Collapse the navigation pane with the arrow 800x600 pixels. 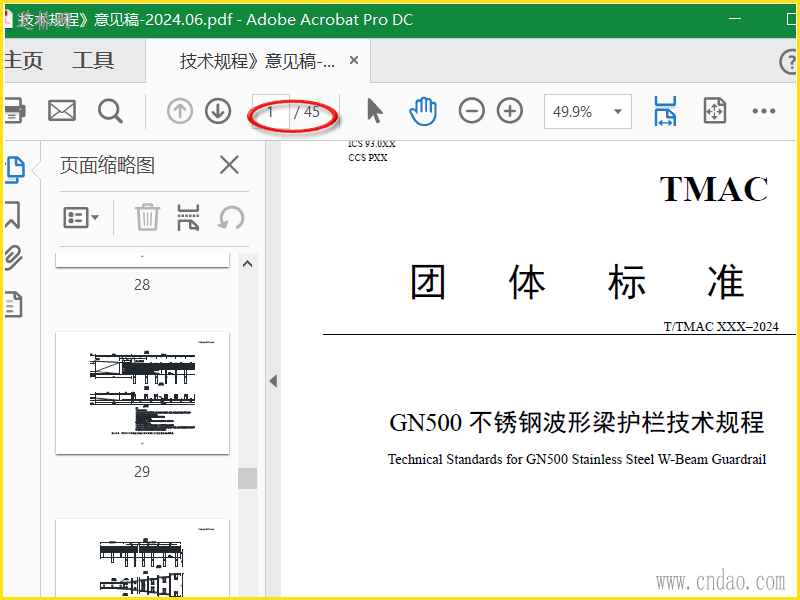[273, 381]
